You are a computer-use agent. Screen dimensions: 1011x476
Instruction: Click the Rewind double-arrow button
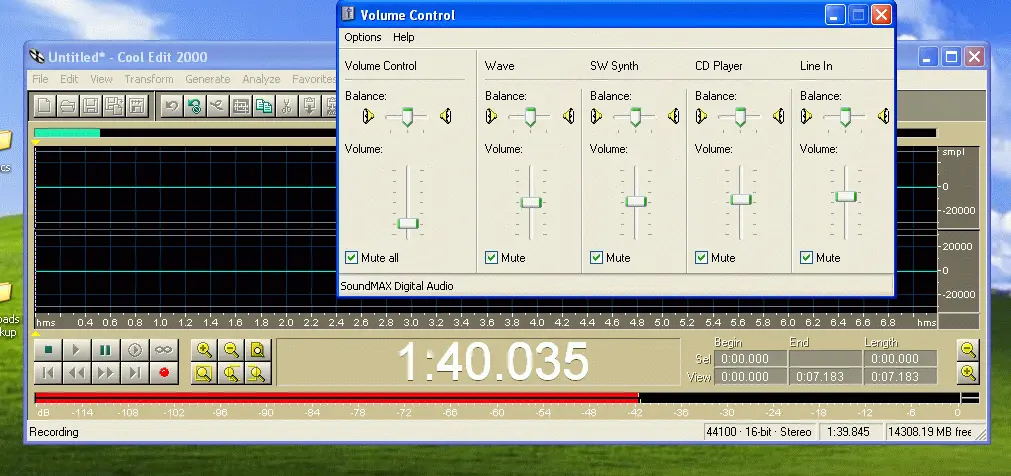(x=76, y=373)
